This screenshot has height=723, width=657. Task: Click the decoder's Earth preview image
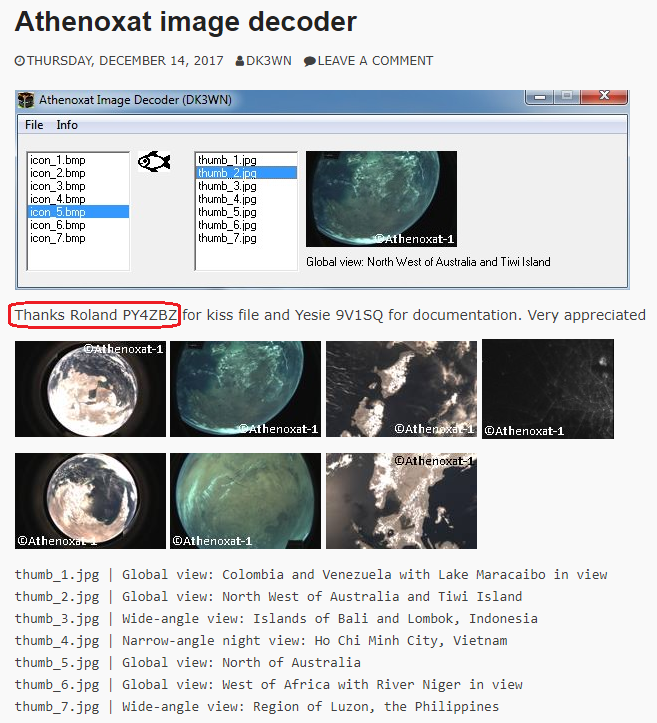click(381, 199)
